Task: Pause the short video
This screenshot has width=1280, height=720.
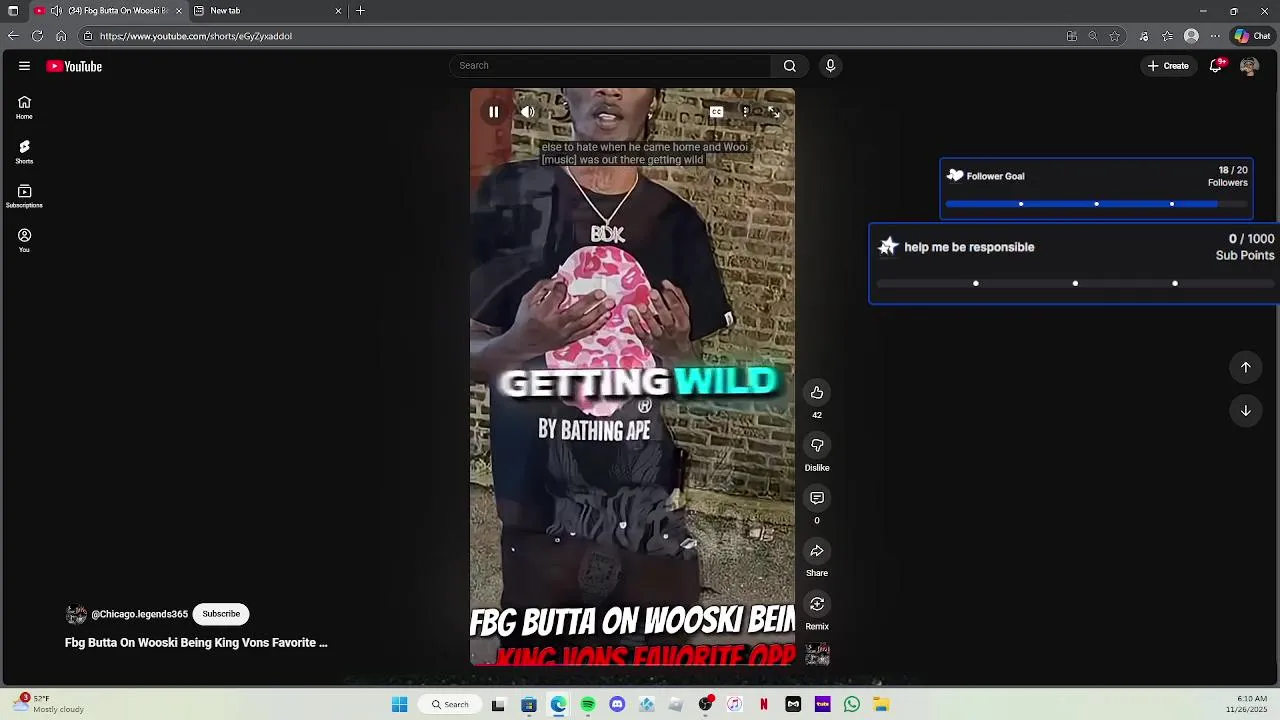Action: pos(494,112)
